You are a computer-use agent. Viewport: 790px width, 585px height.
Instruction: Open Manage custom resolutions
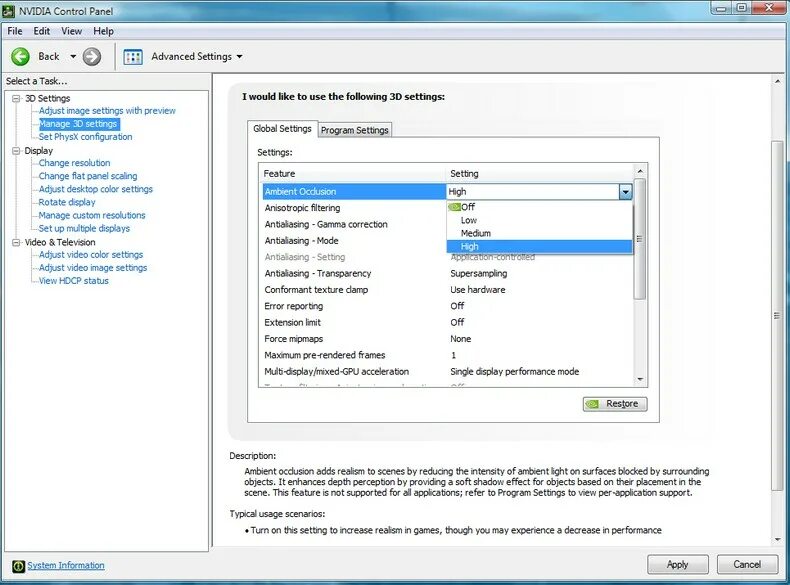click(x=92, y=215)
